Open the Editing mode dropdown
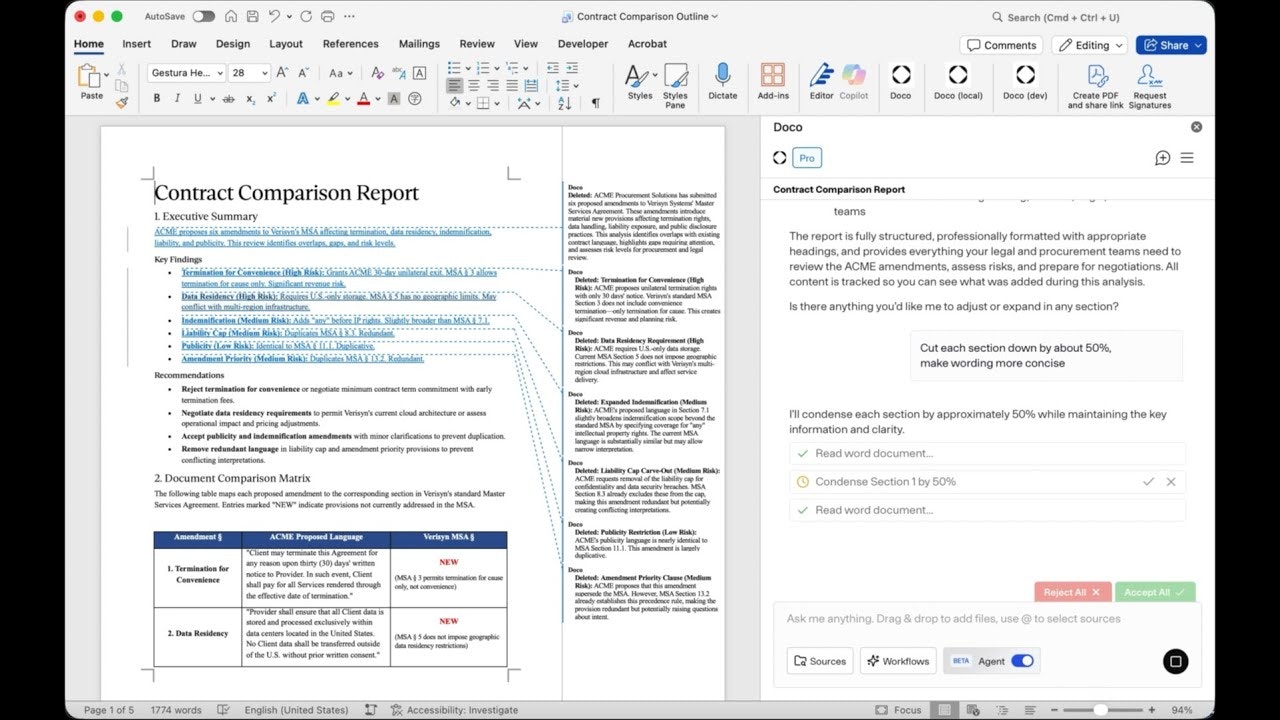Viewport: 1280px width, 720px height. tap(1090, 45)
